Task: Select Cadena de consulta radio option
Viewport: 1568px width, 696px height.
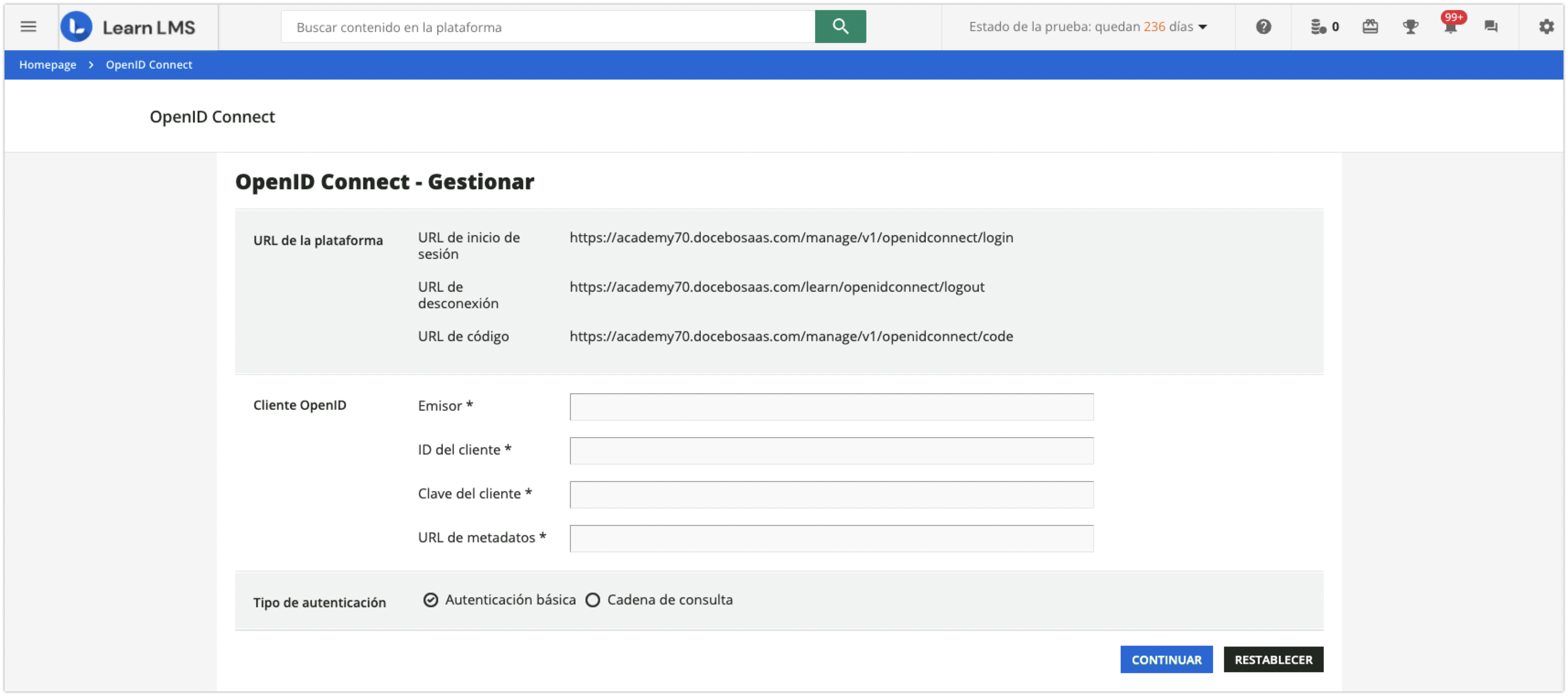Action: (592, 600)
